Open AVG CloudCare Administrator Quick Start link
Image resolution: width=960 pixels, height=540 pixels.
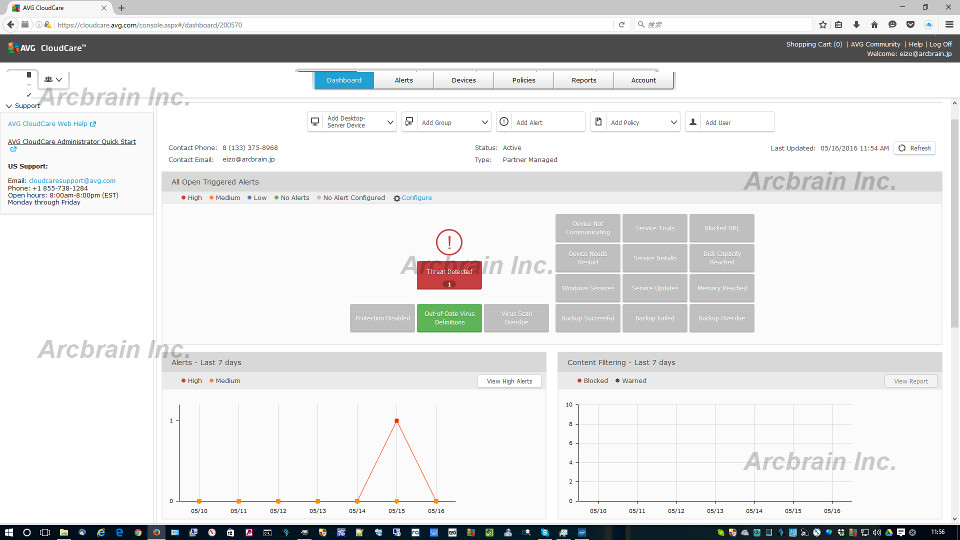click(x=72, y=141)
